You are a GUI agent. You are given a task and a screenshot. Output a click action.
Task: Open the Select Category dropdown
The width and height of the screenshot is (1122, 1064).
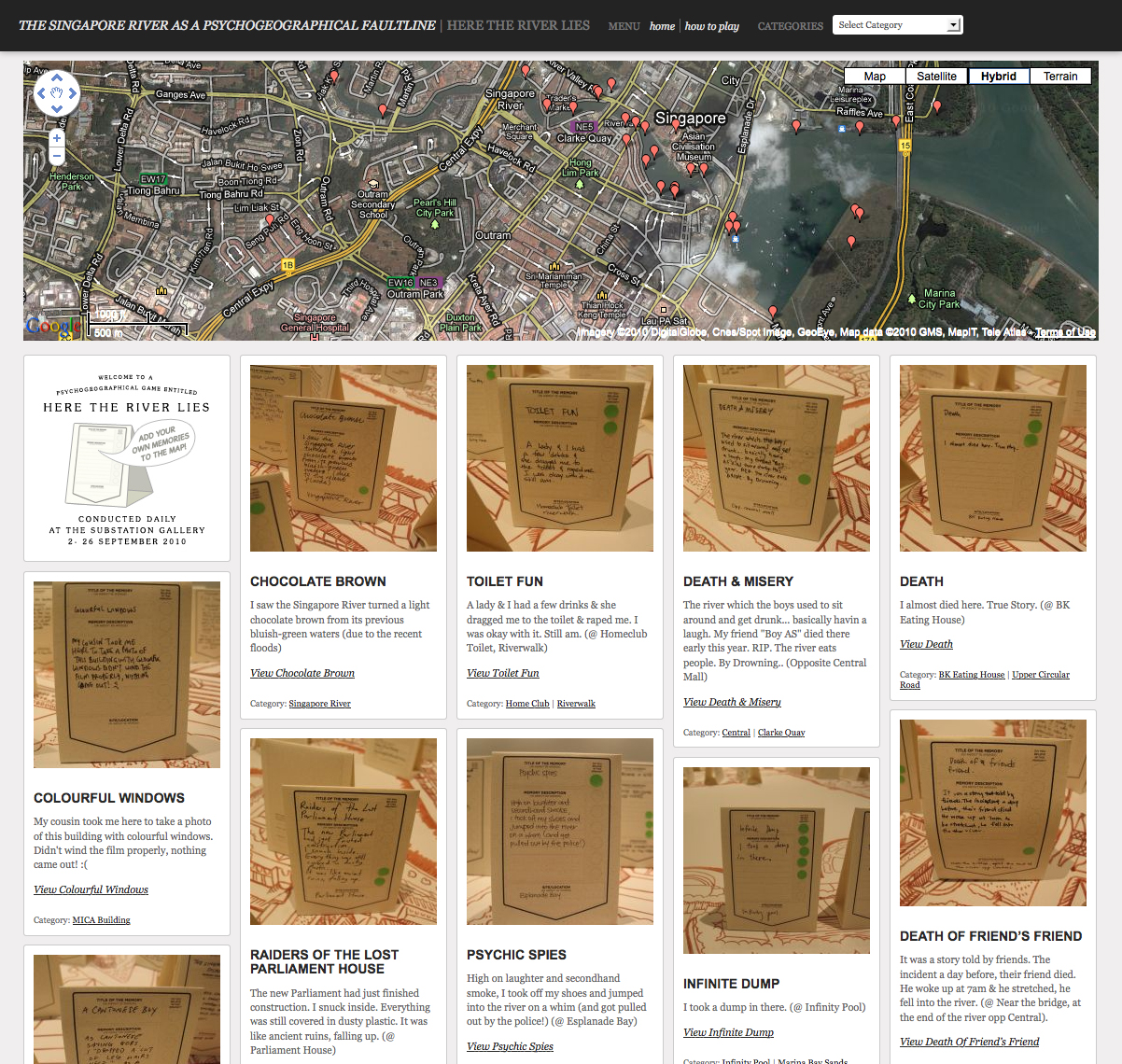(897, 25)
